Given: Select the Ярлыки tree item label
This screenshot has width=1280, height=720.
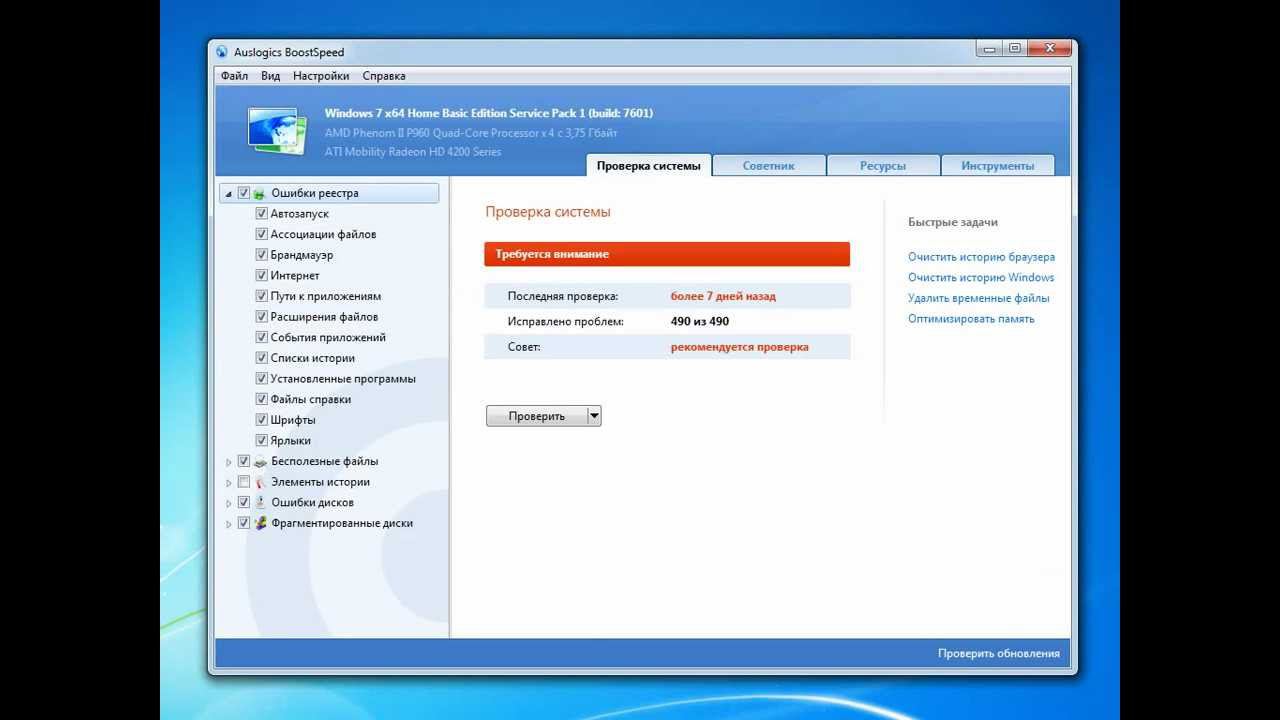Looking at the screenshot, I should pos(290,440).
